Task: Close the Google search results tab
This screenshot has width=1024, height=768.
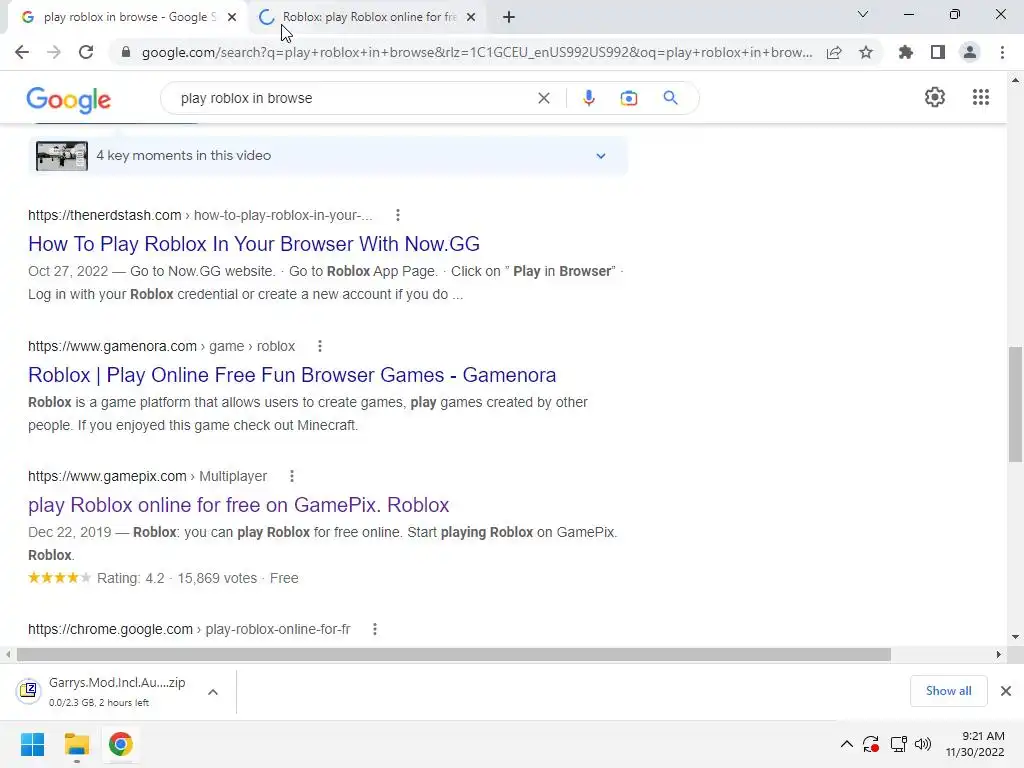Action: point(232,17)
